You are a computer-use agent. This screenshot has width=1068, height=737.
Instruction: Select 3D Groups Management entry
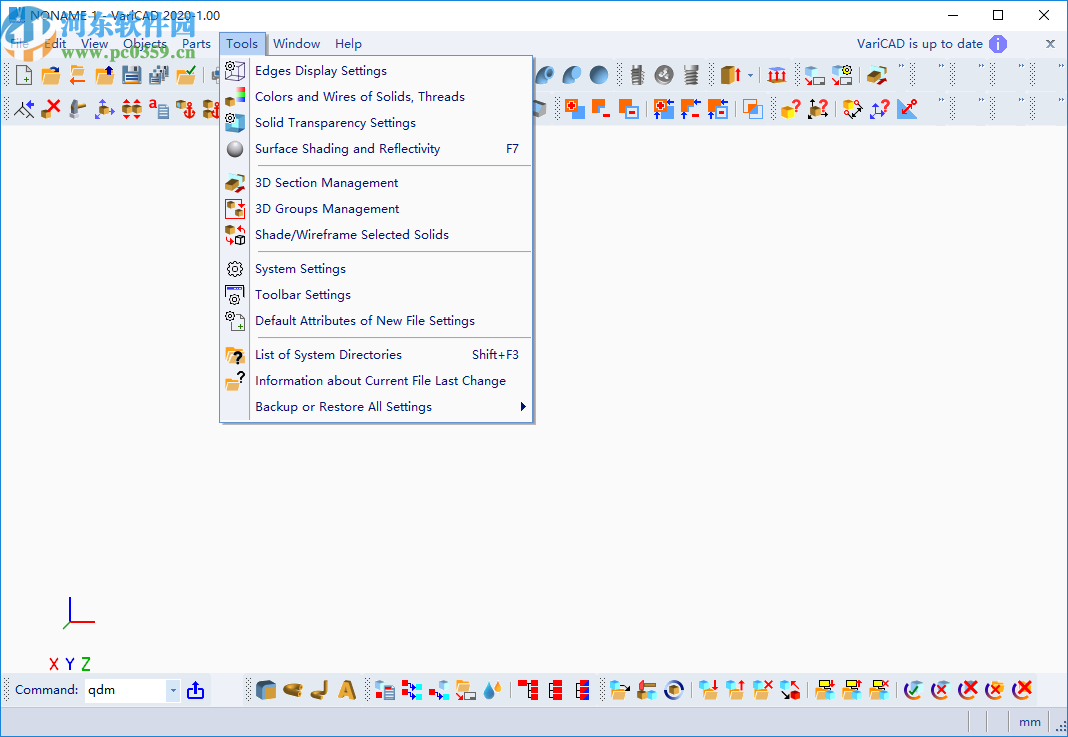click(x=376, y=208)
